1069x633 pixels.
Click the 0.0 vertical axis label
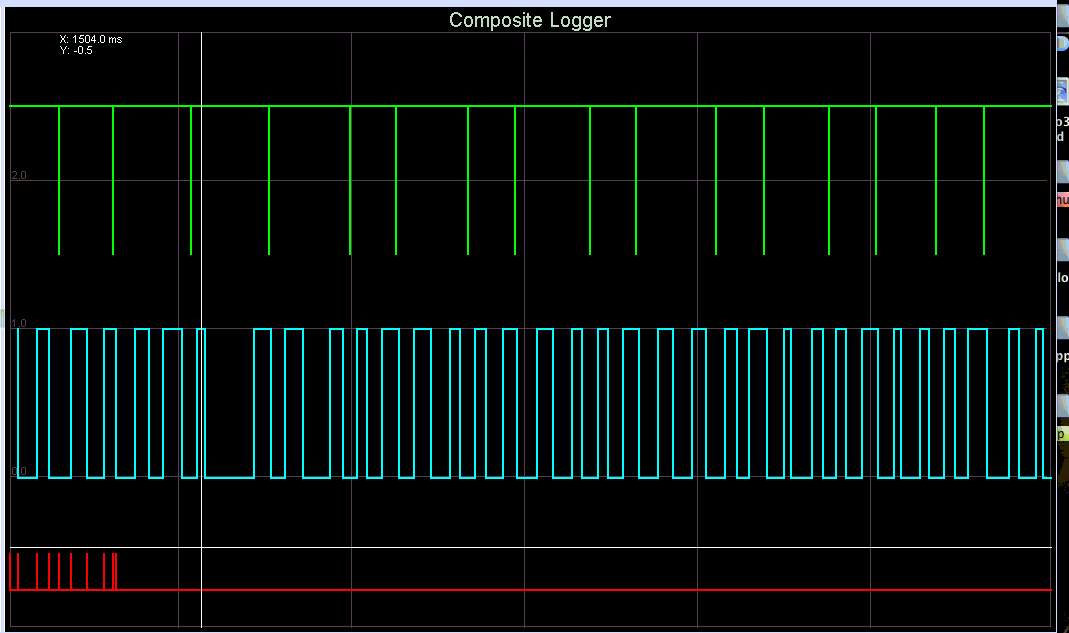(x=19, y=471)
